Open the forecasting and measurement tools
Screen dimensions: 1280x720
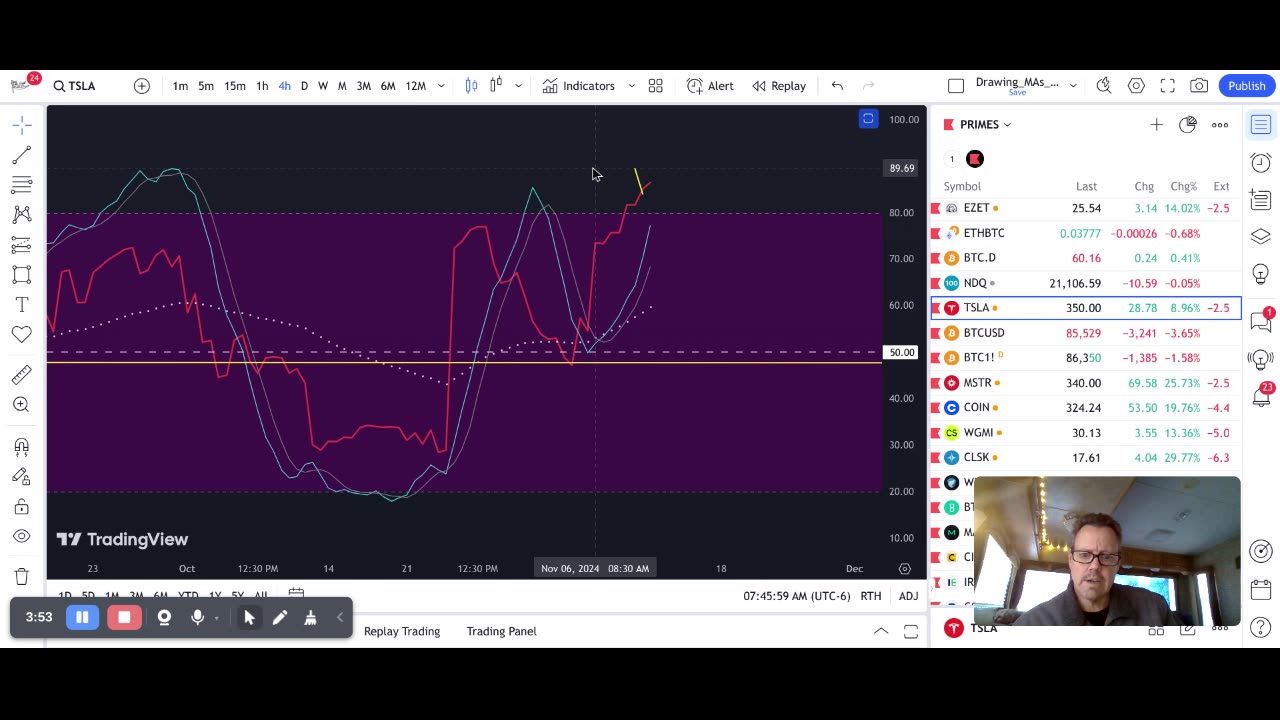[22, 245]
